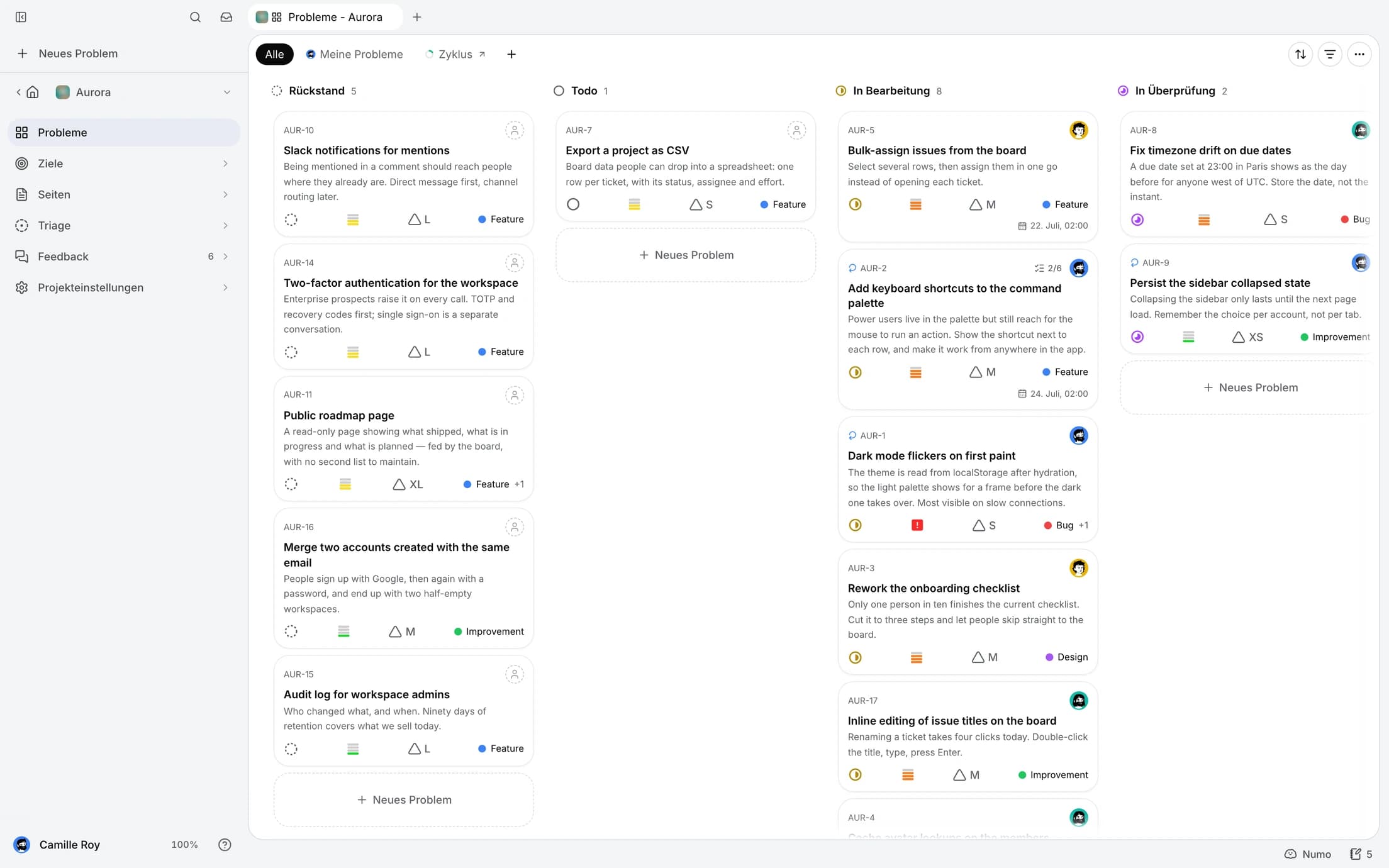Expand the Ziele section chevron

click(225, 164)
